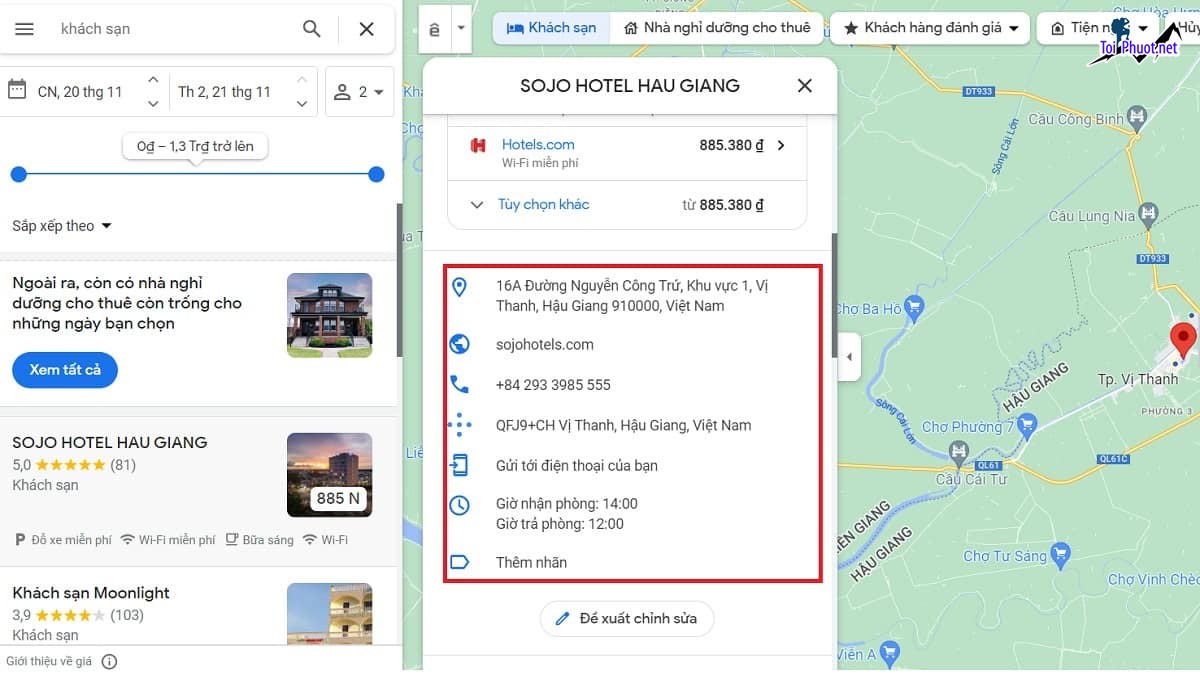The height and width of the screenshot is (675, 1200).
Task: Click the phone handset icon
Action: (459, 385)
